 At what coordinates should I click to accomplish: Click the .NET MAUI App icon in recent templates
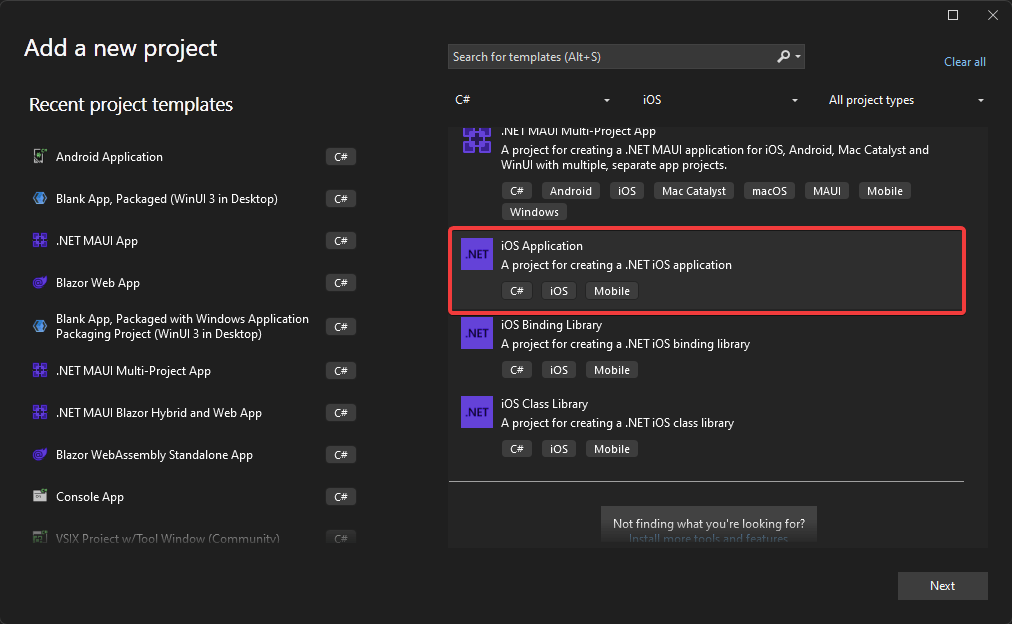tap(40, 241)
